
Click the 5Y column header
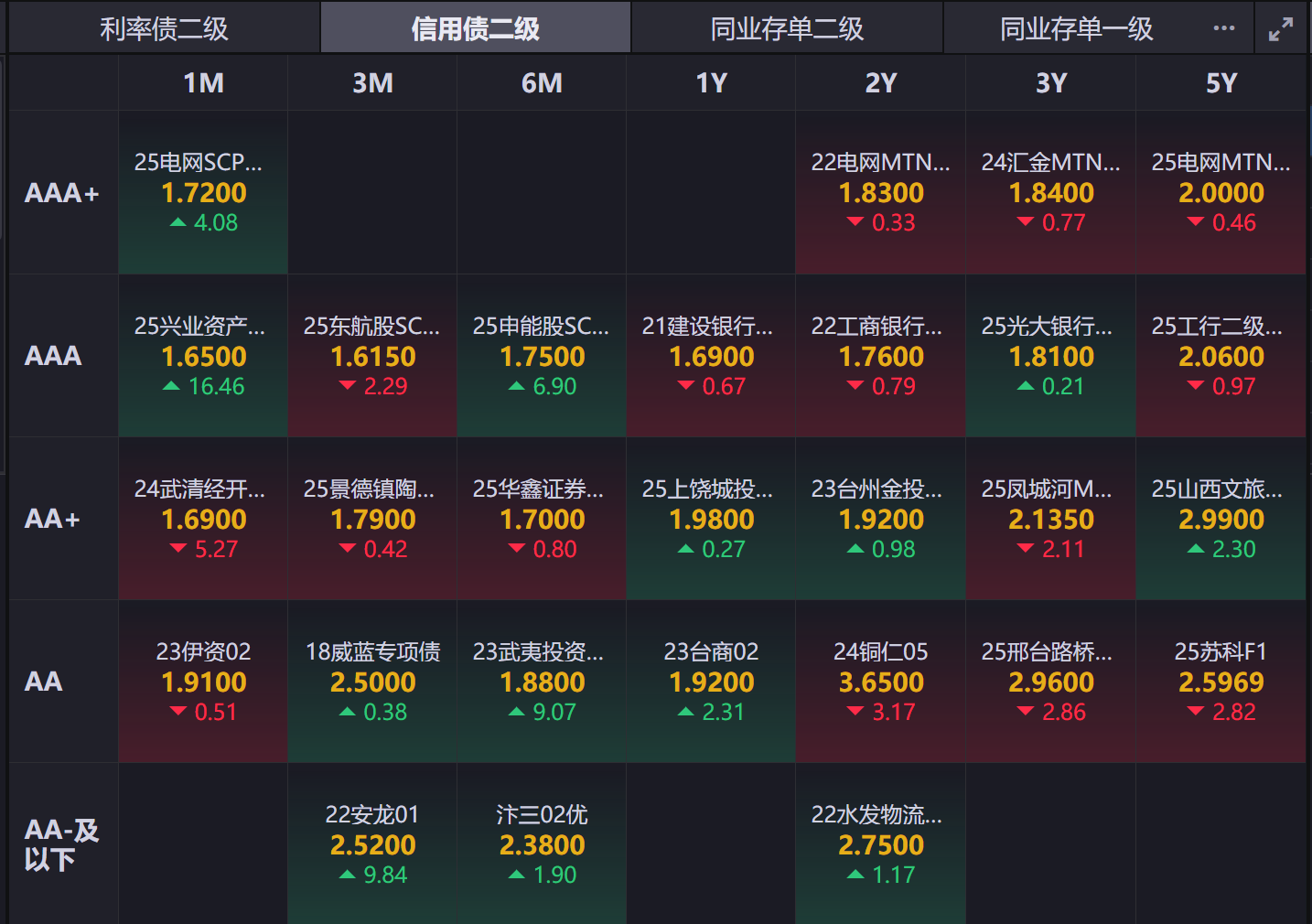(x=1221, y=83)
